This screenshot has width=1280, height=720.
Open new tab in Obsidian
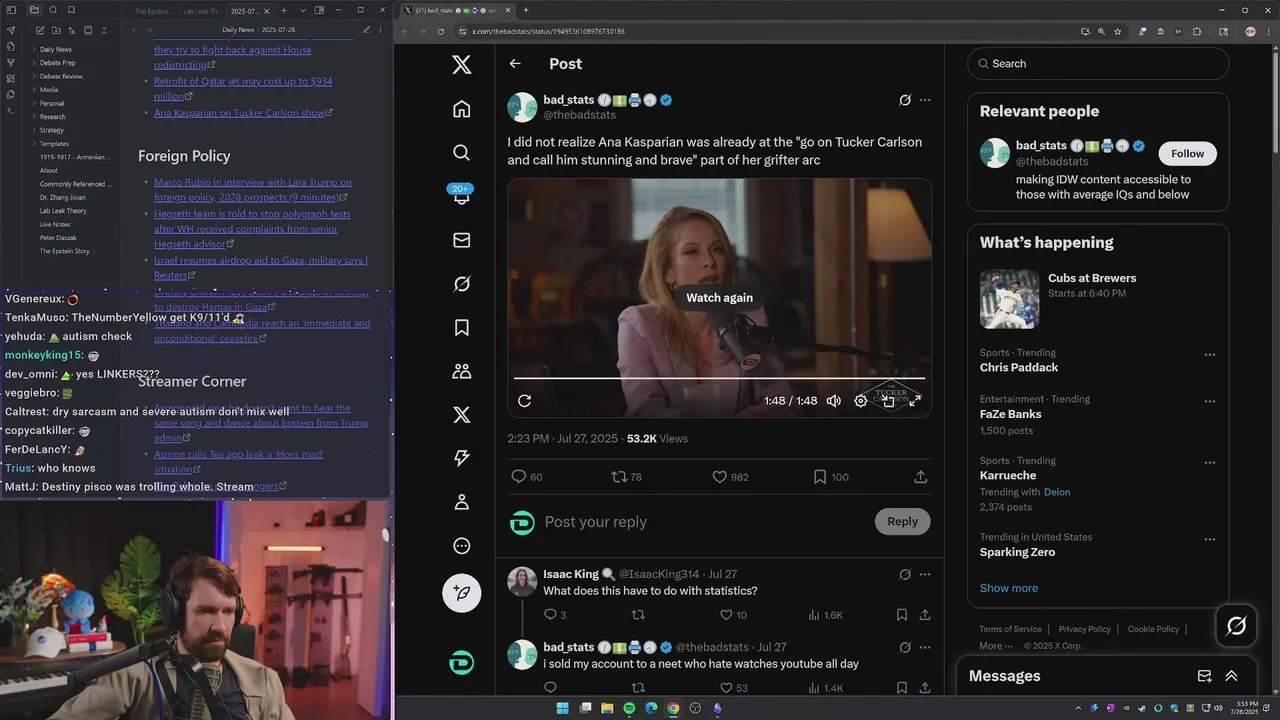point(284,10)
